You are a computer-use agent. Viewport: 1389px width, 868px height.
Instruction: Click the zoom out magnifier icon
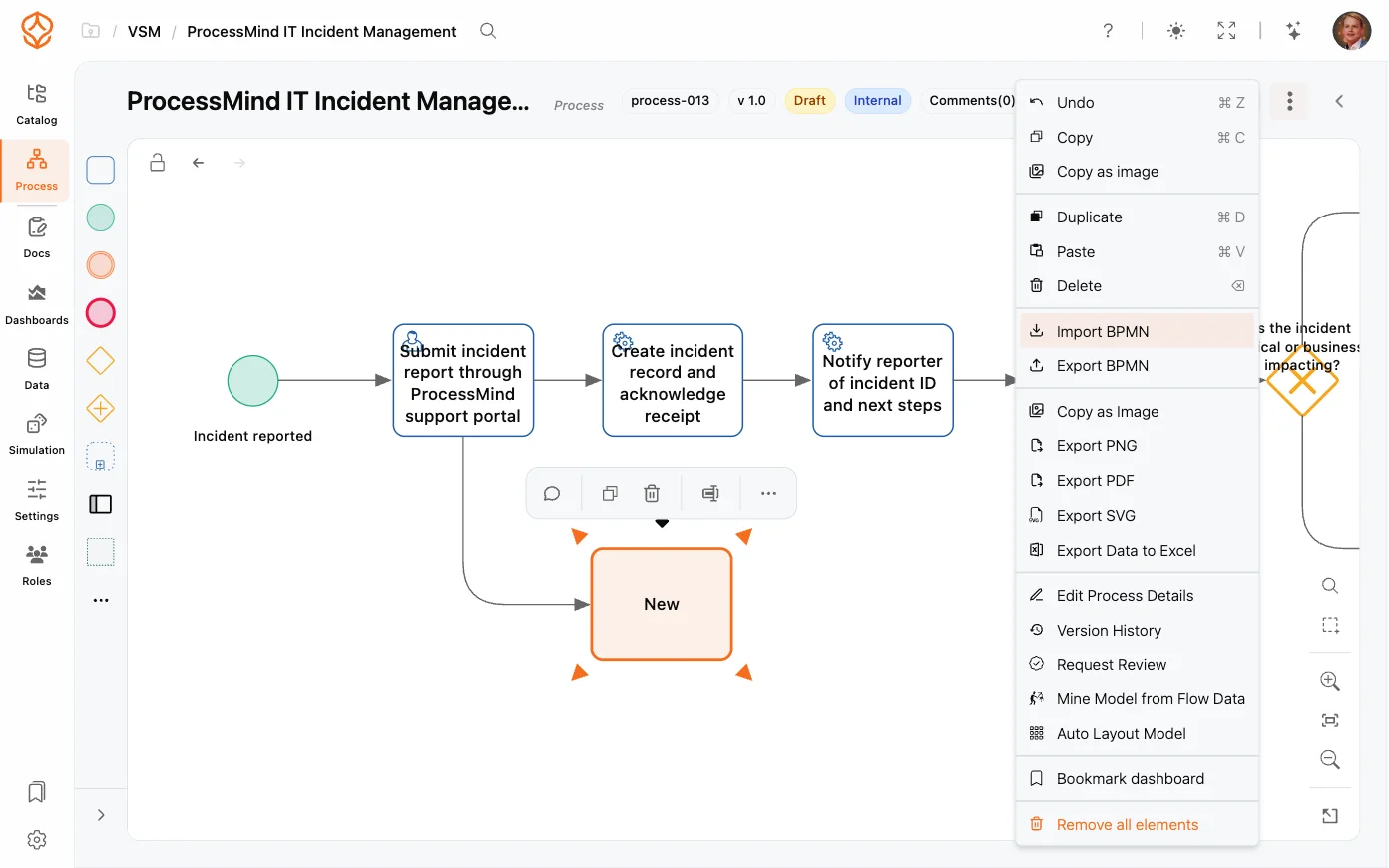[1330, 760]
